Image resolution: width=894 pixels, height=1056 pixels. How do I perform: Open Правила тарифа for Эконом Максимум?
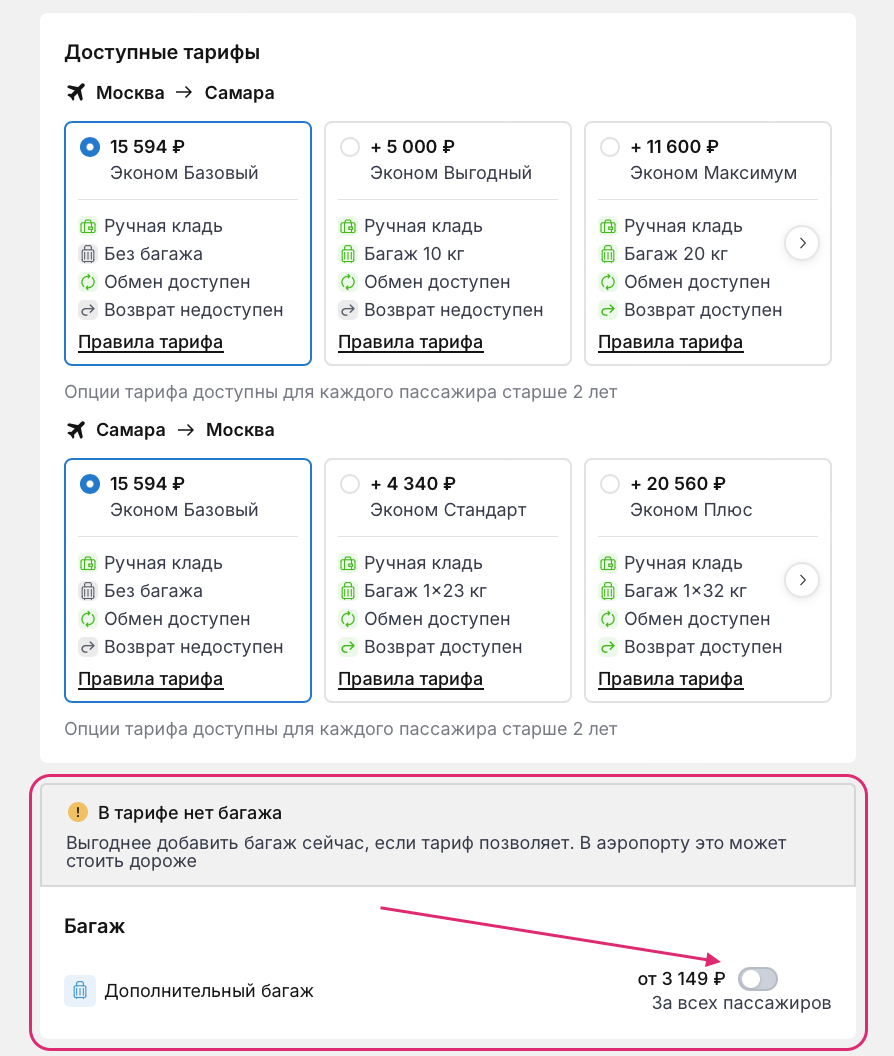point(670,342)
